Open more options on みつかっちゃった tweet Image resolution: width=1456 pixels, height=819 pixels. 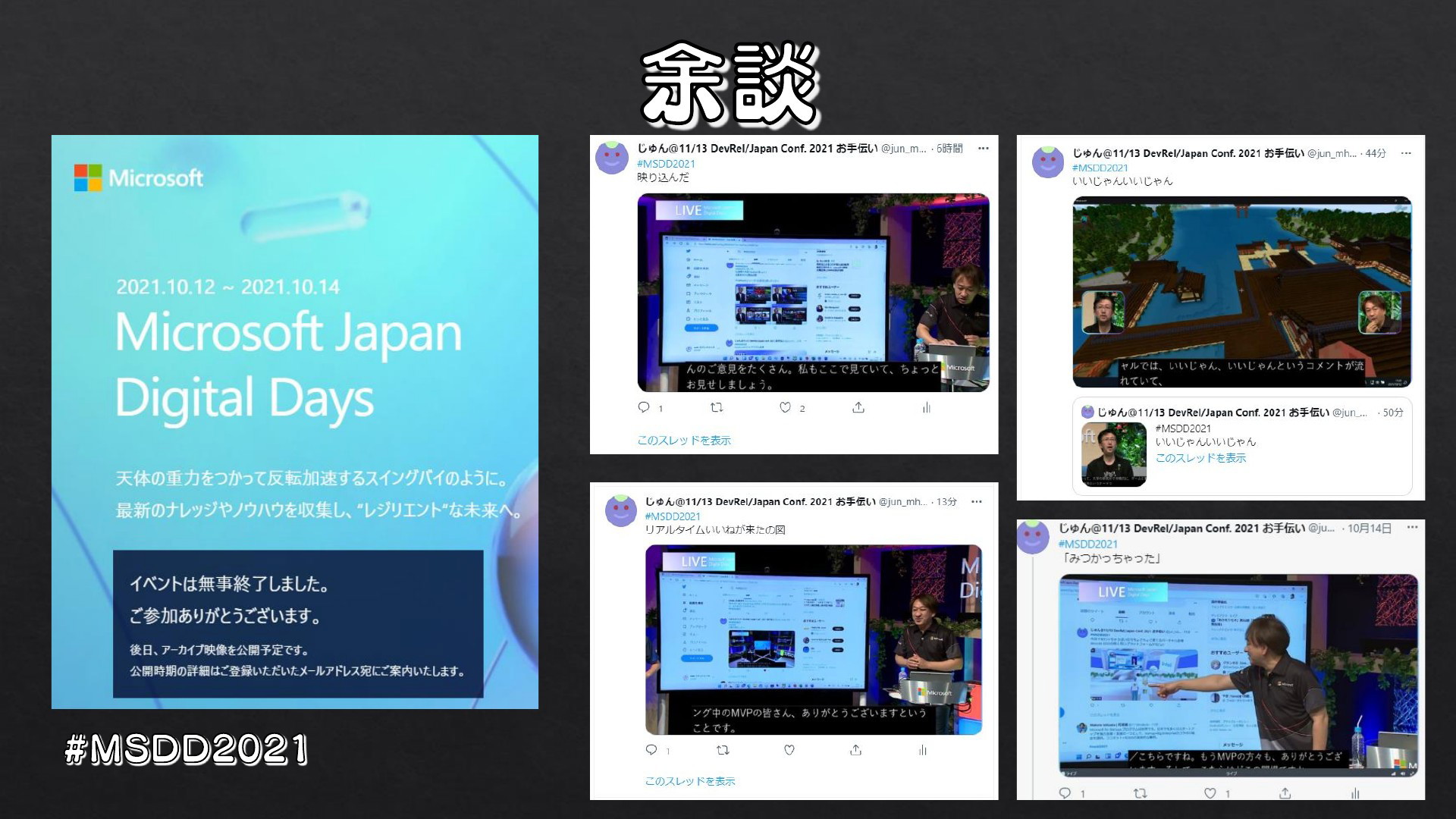pyautogui.click(x=1412, y=528)
